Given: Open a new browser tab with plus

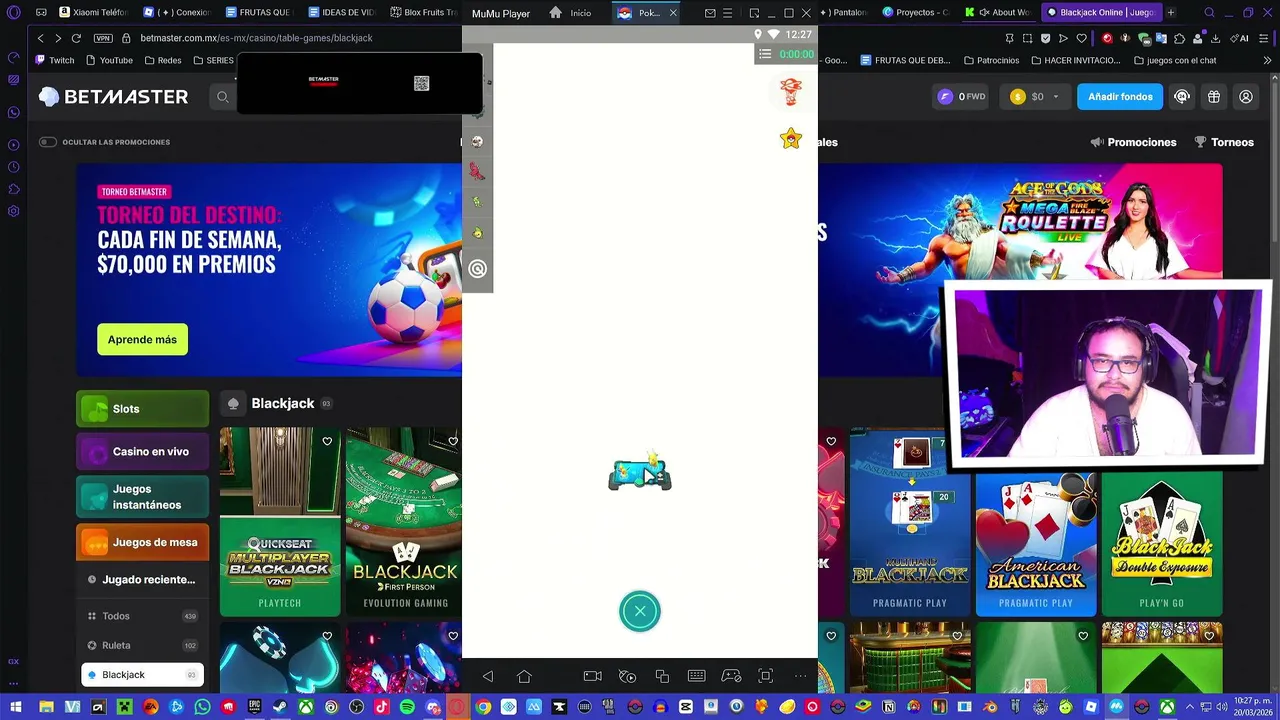Looking at the screenshot, I should tap(1171, 12).
